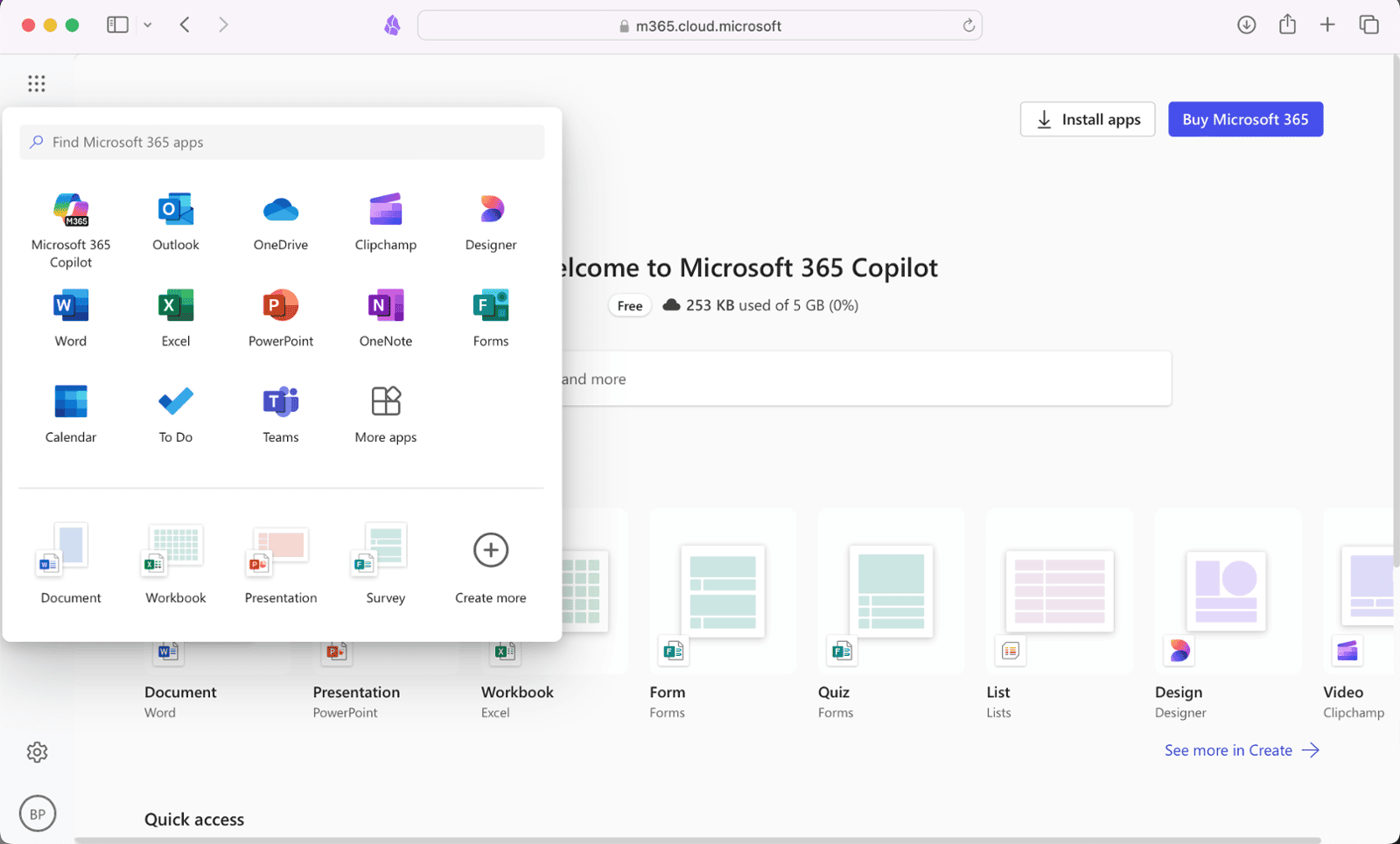The height and width of the screenshot is (844, 1400).
Task: Create a new Form card
Action: click(723, 614)
